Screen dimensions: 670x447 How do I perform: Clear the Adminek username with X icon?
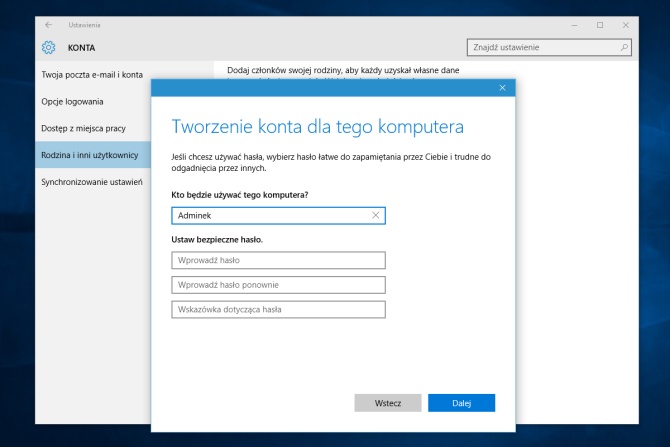[x=376, y=215]
